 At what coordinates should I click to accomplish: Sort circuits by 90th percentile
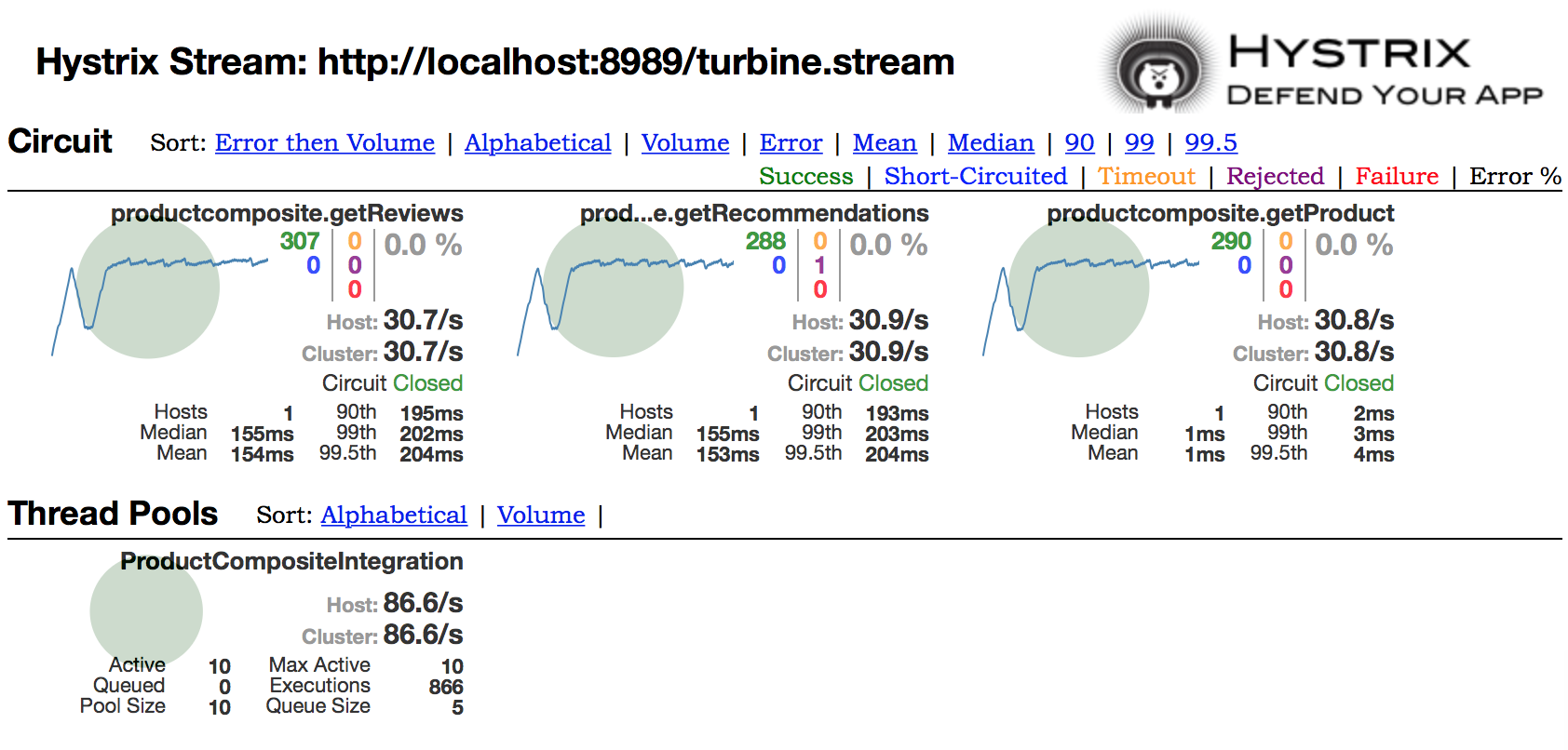[1079, 142]
